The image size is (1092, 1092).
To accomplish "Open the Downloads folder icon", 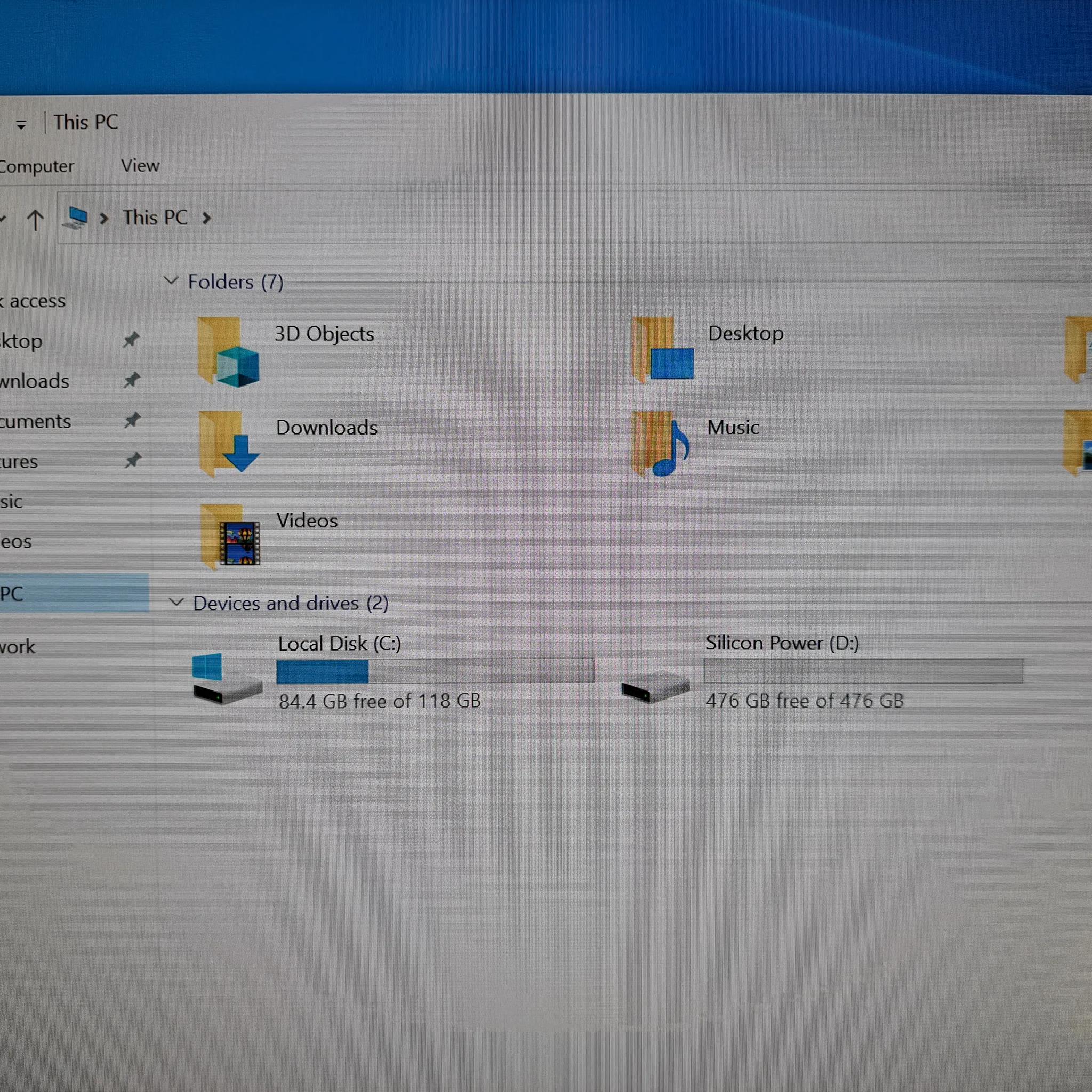I will [x=229, y=444].
